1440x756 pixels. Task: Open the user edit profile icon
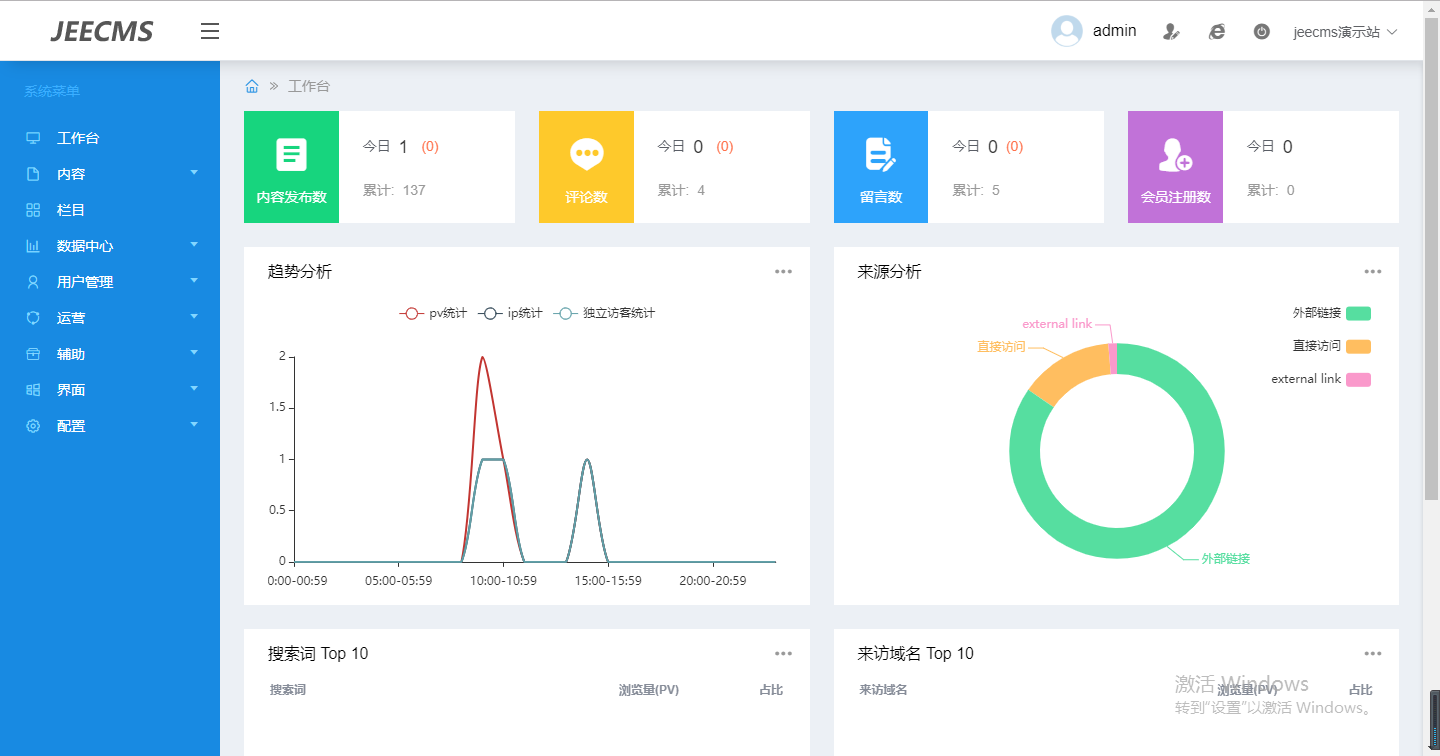[1171, 32]
